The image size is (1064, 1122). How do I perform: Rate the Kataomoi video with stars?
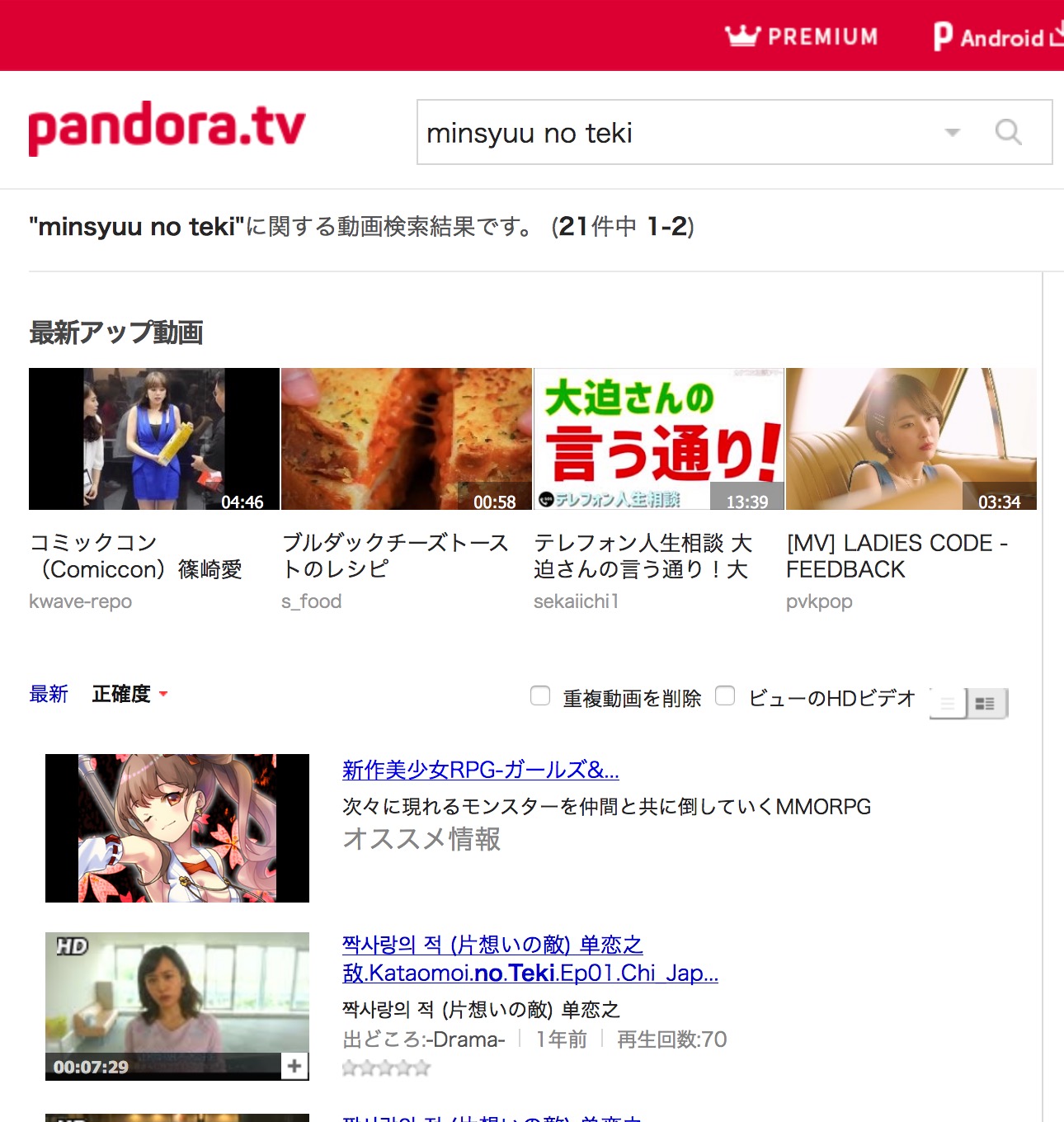coord(386,1068)
